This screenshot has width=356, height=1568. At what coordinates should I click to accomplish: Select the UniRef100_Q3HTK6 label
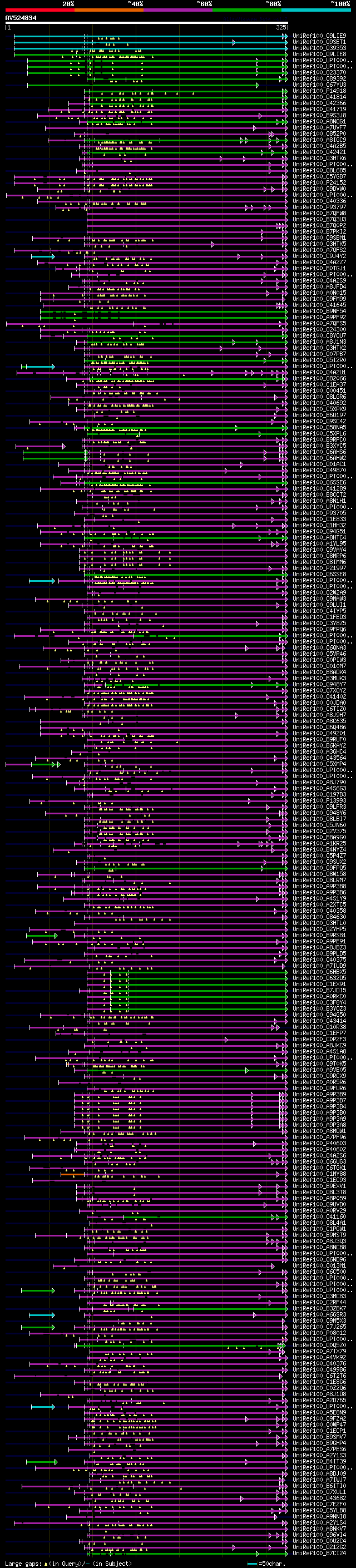(319, 159)
